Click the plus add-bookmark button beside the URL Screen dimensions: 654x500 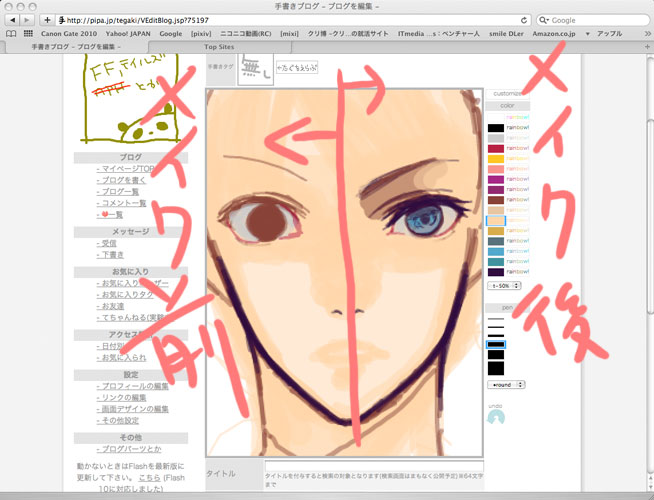click(x=47, y=20)
